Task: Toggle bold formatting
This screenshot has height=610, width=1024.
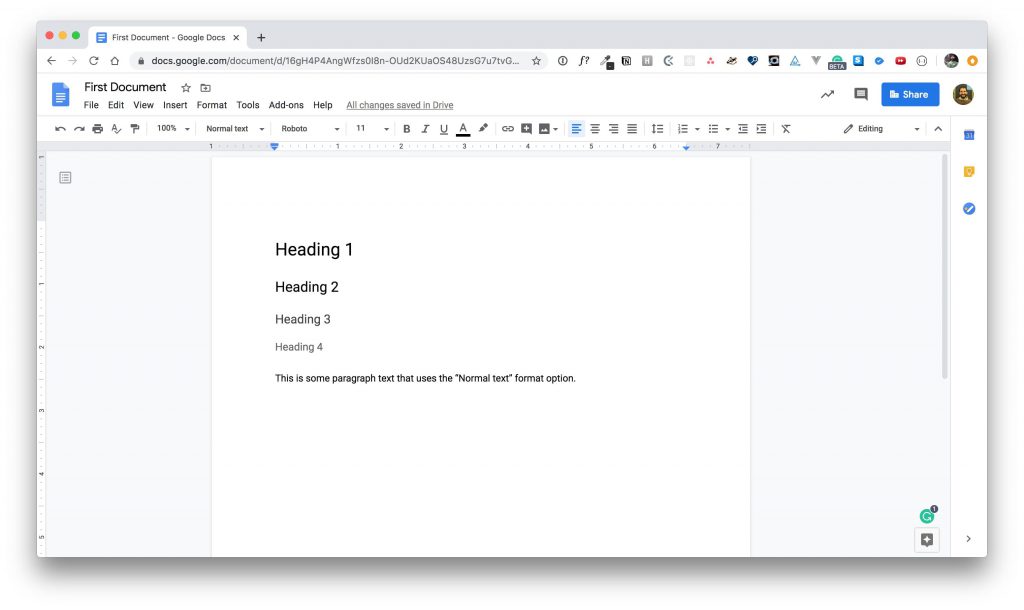Action: click(406, 128)
